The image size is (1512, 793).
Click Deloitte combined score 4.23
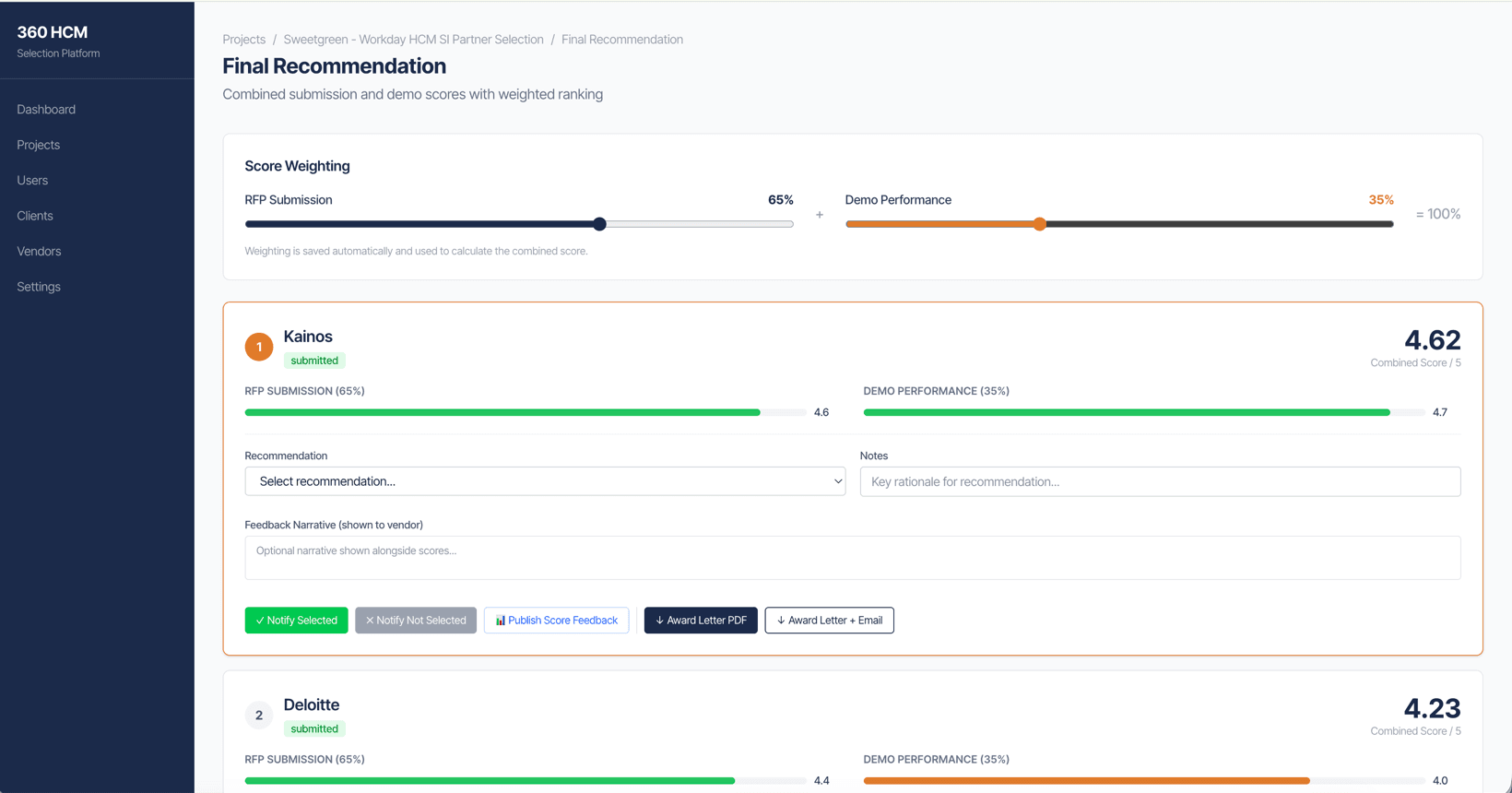tap(1432, 708)
